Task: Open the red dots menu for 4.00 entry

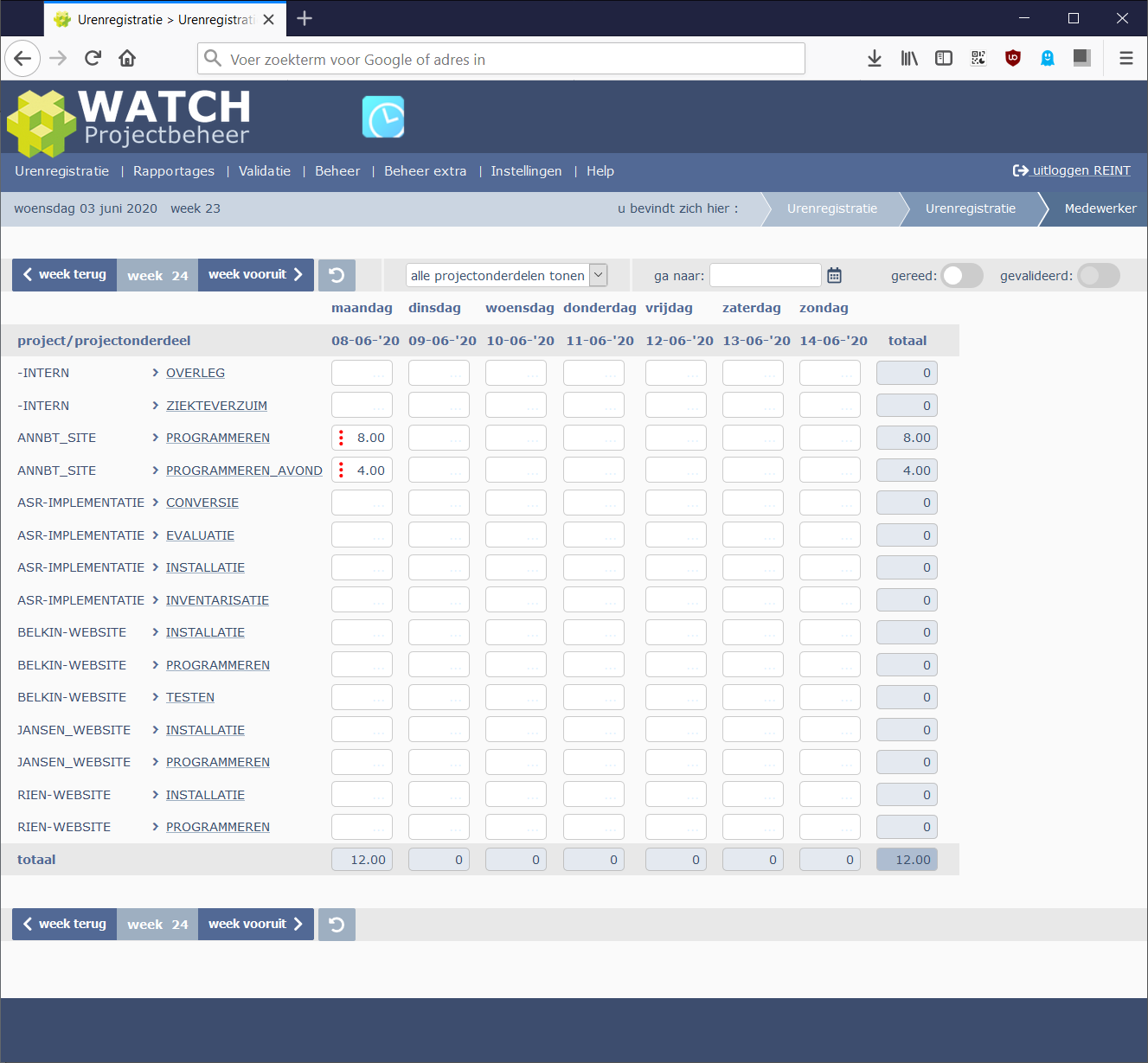Action: click(341, 471)
